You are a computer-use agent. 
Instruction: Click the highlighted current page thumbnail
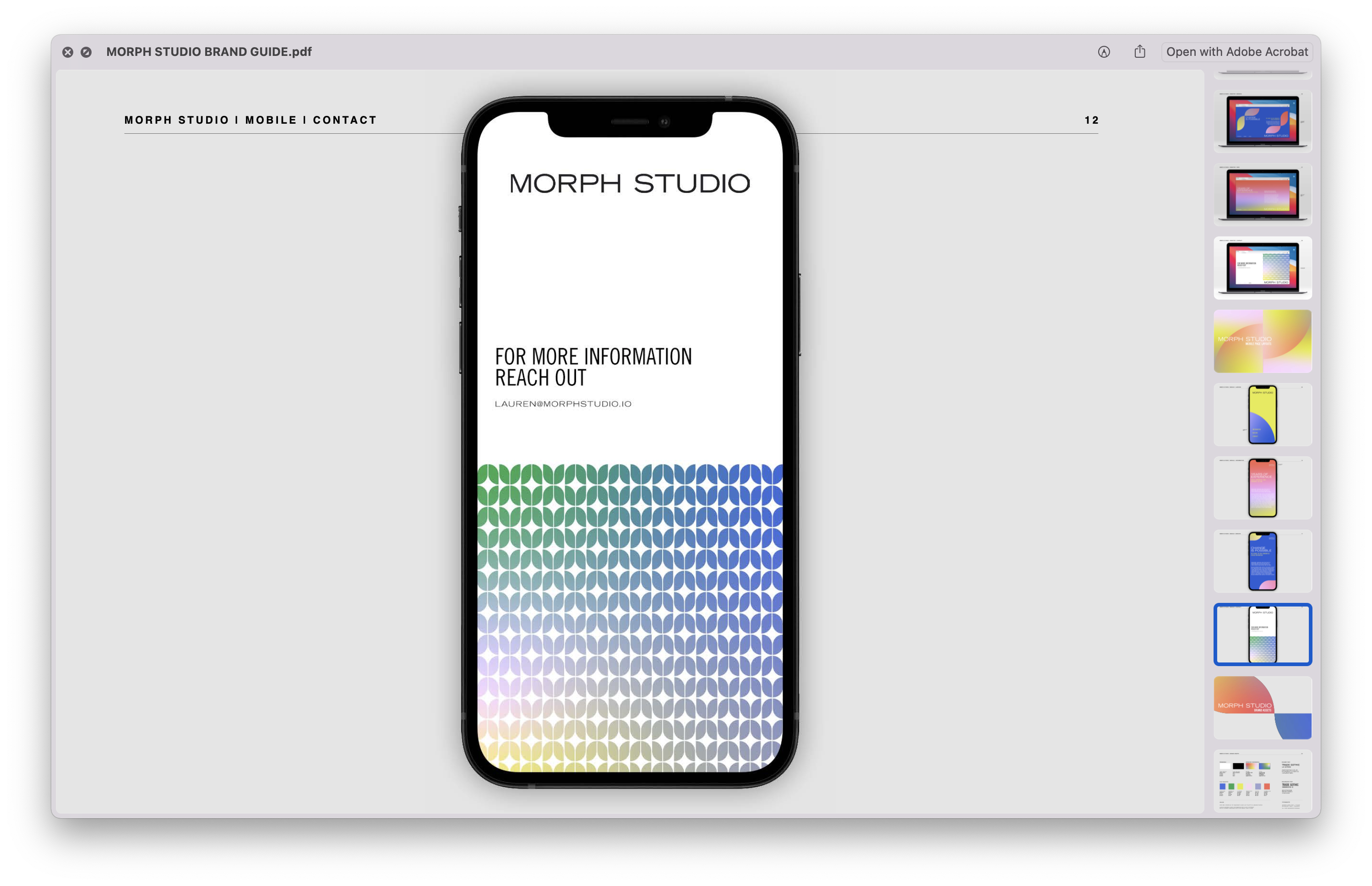click(1262, 634)
